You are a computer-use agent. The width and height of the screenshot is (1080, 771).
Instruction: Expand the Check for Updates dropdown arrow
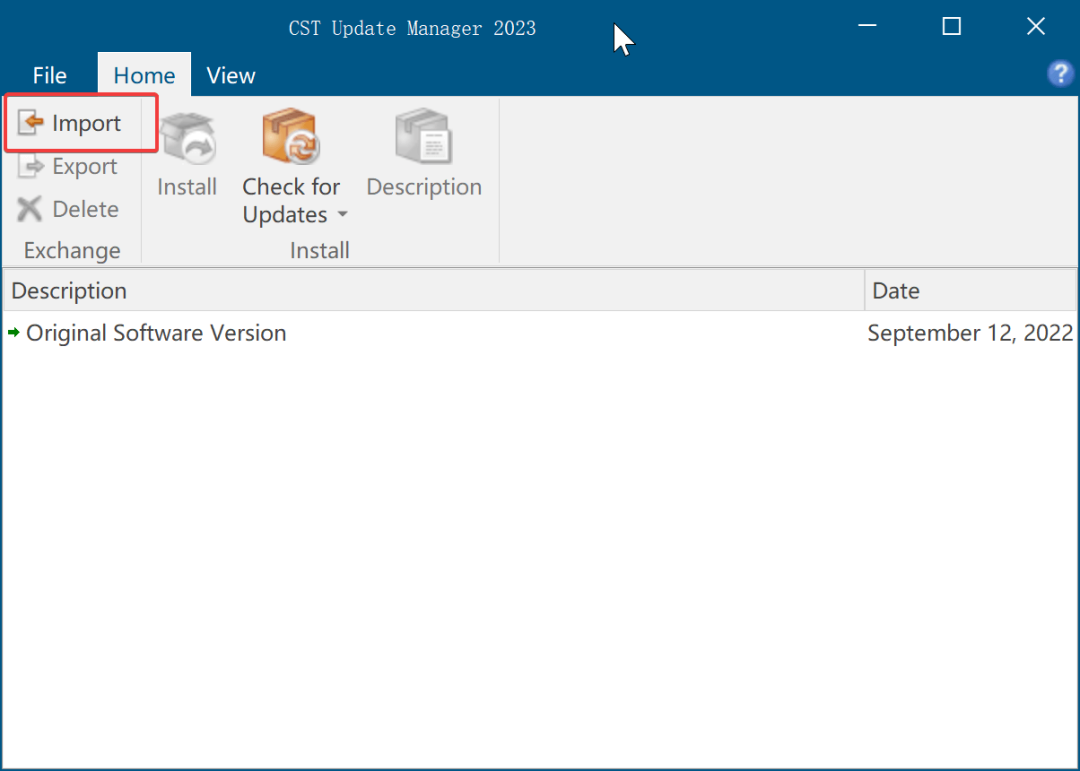(x=342, y=214)
